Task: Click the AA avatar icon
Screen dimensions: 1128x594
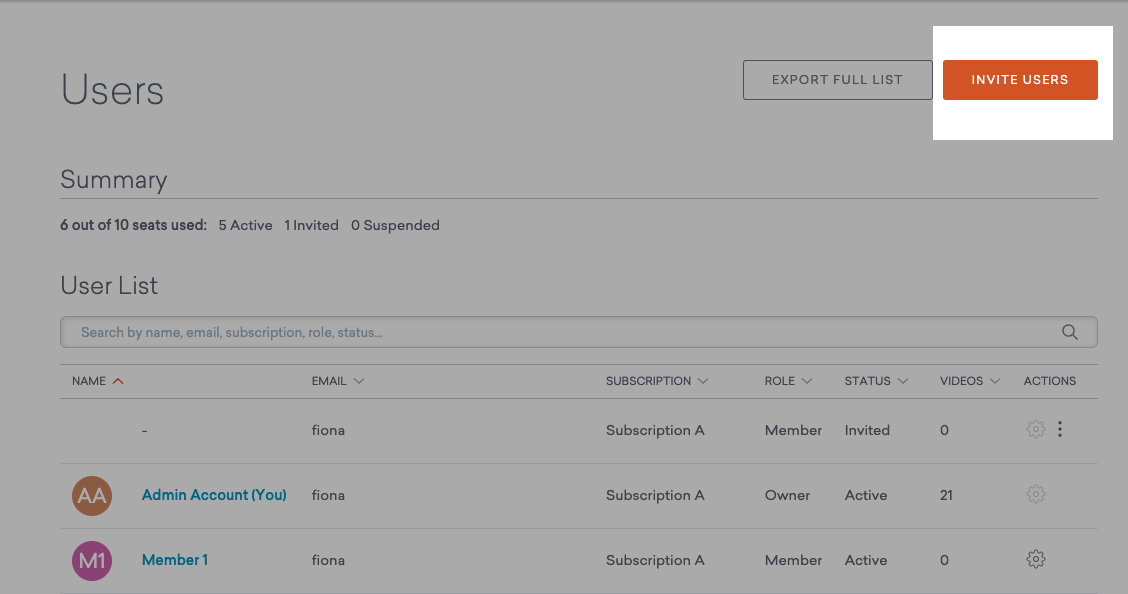Action: [92, 495]
